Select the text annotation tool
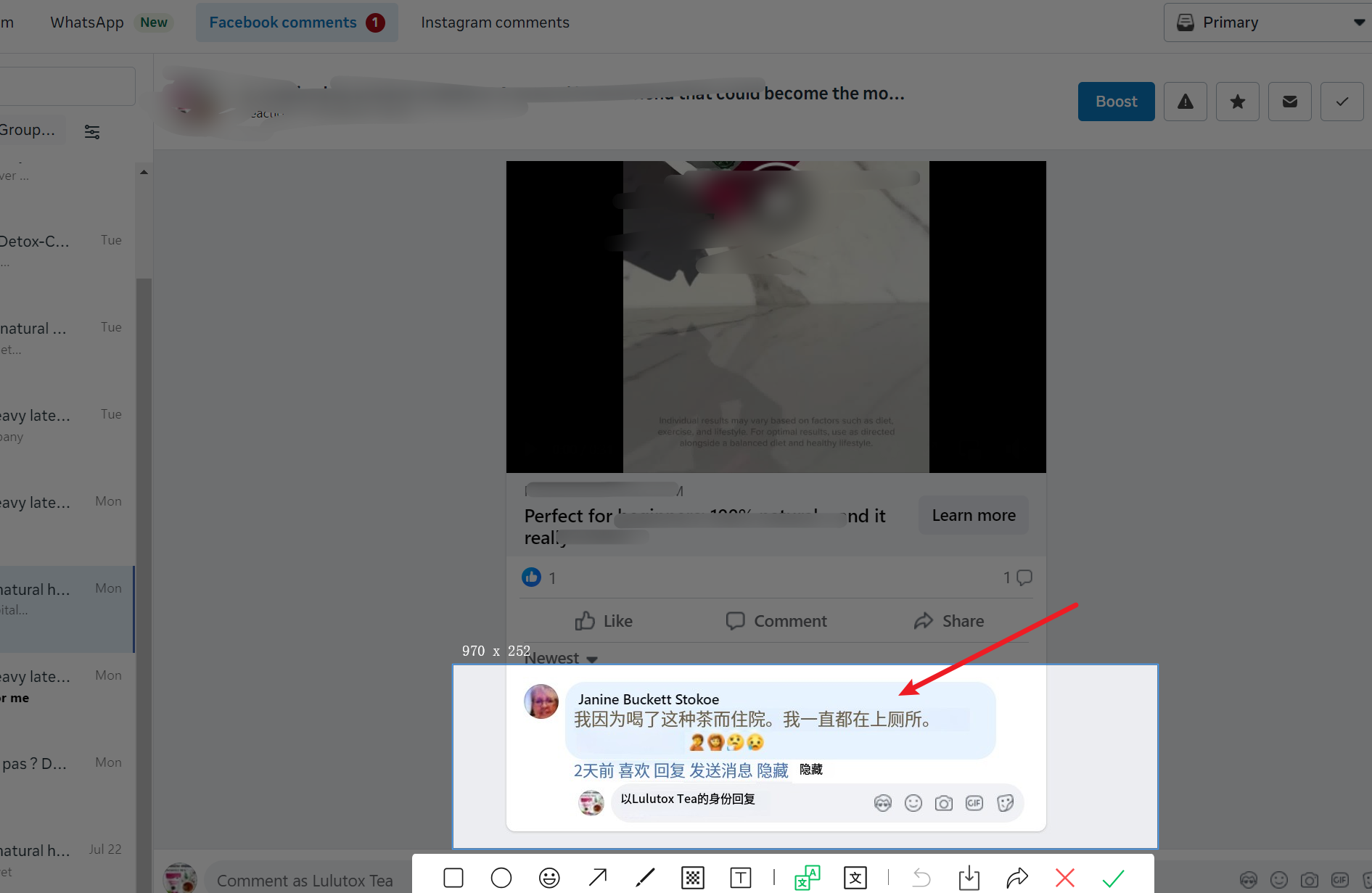1372x893 pixels. [741, 878]
